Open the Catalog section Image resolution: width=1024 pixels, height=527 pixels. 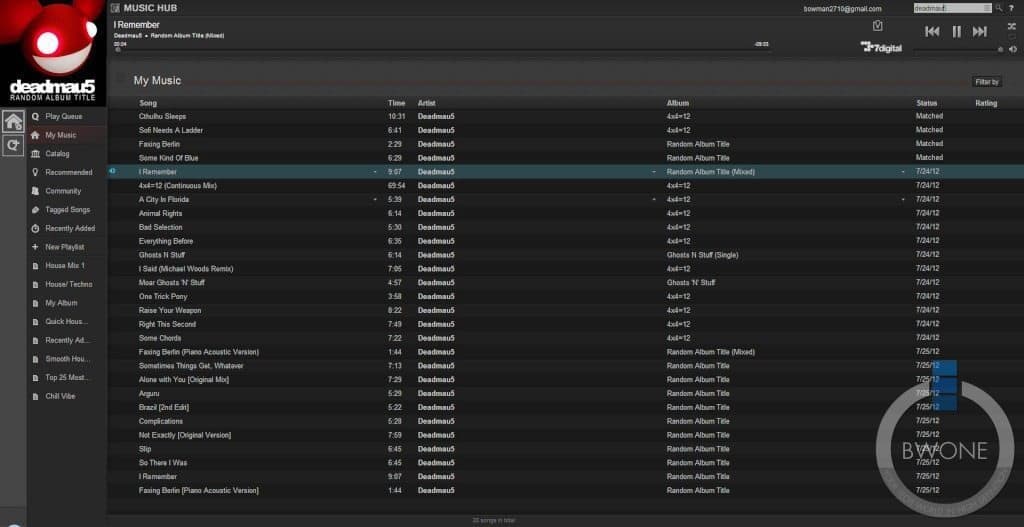click(x=57, y=153)
